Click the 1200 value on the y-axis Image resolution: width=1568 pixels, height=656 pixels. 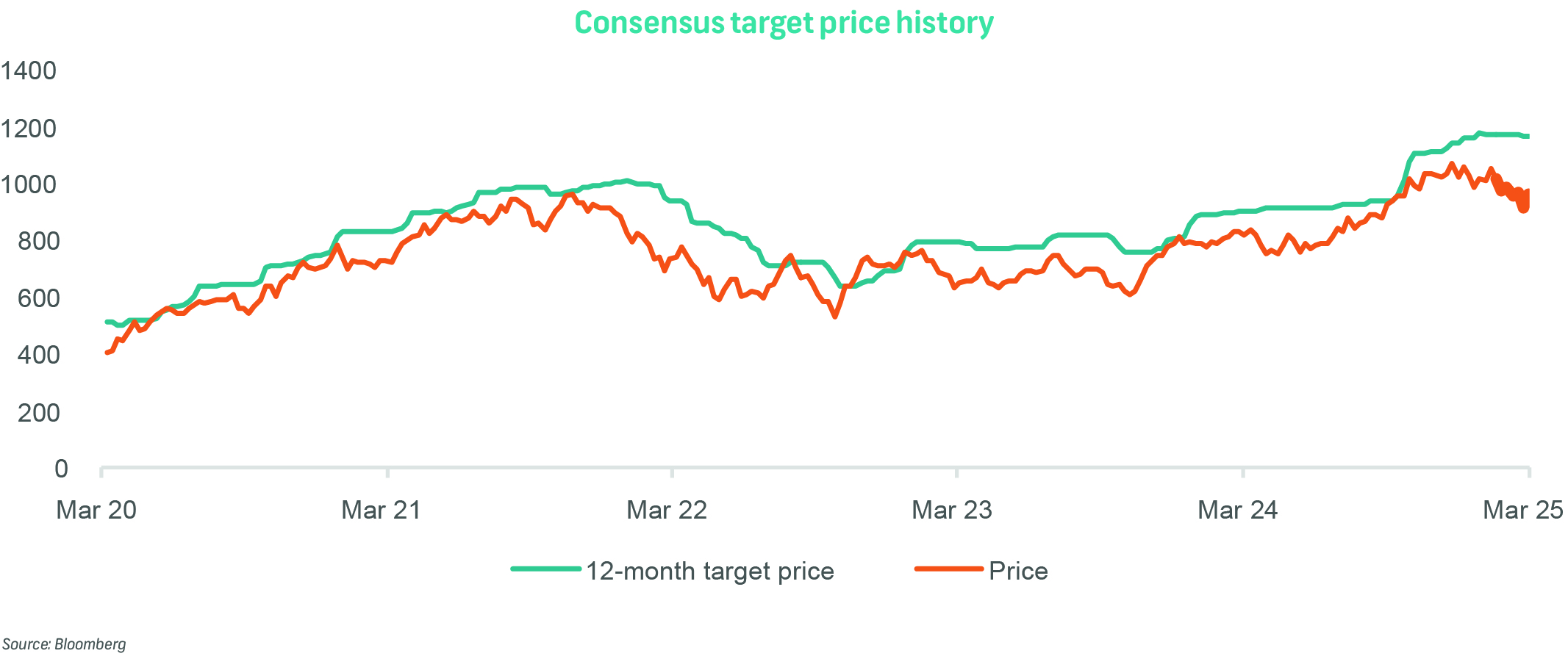[29, 129]
